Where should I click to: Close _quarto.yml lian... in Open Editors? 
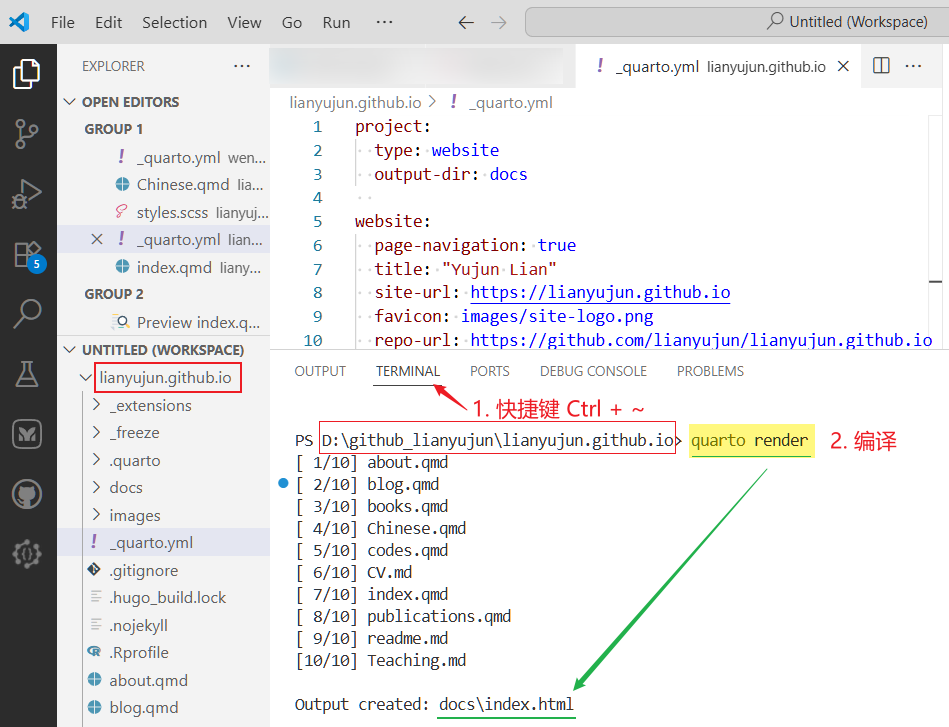[x=97, y=239]
